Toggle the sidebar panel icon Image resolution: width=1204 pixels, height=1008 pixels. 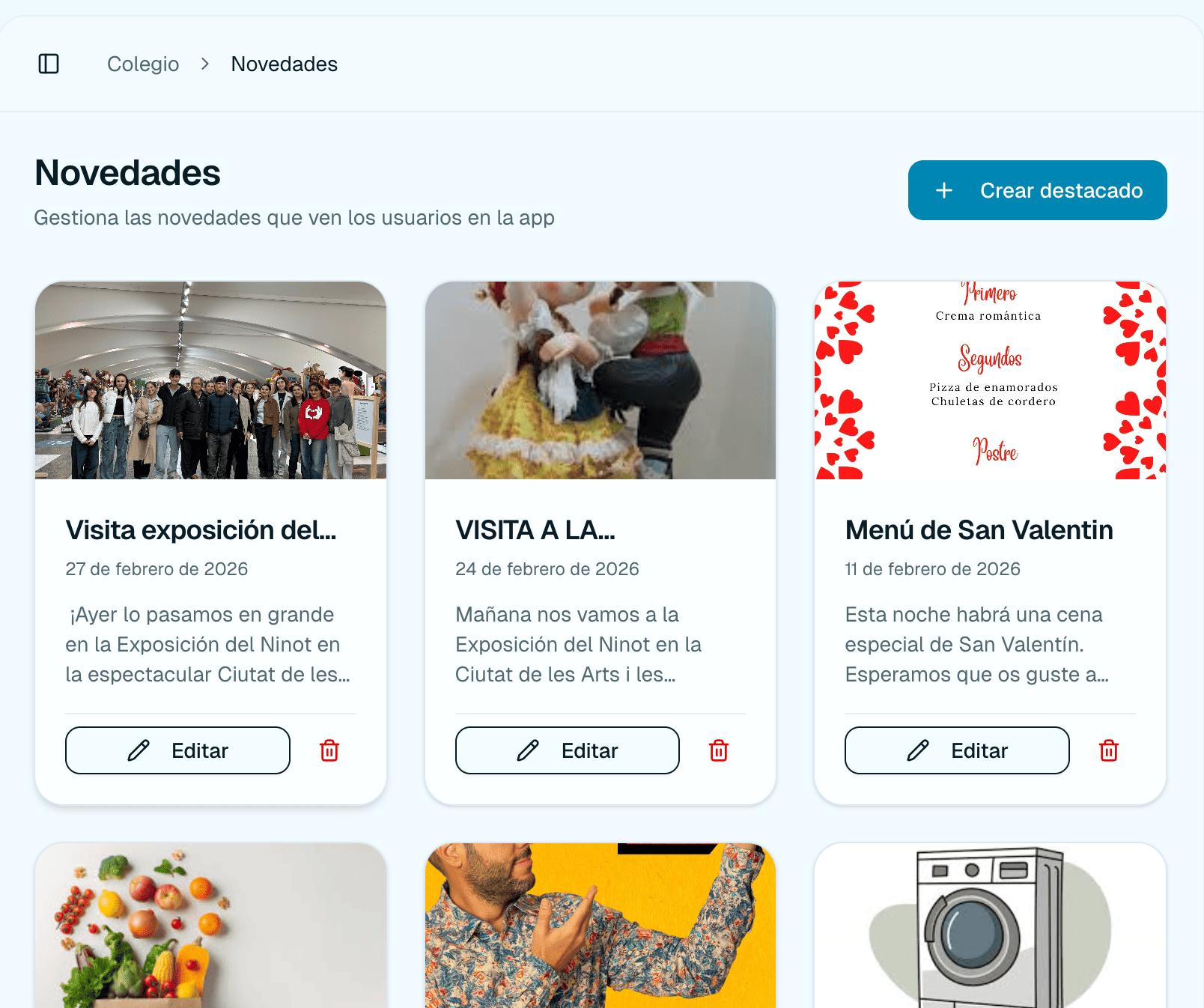tap(49, 64)
